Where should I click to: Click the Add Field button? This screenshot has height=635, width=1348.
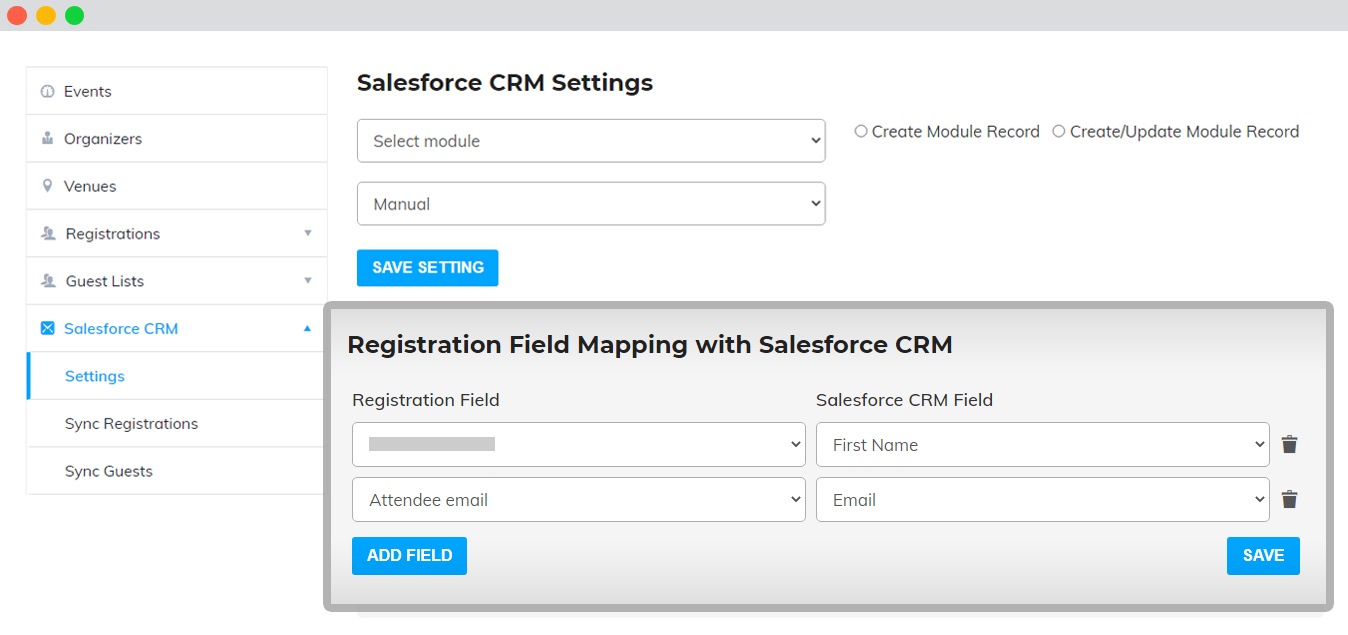click(409, 556)
